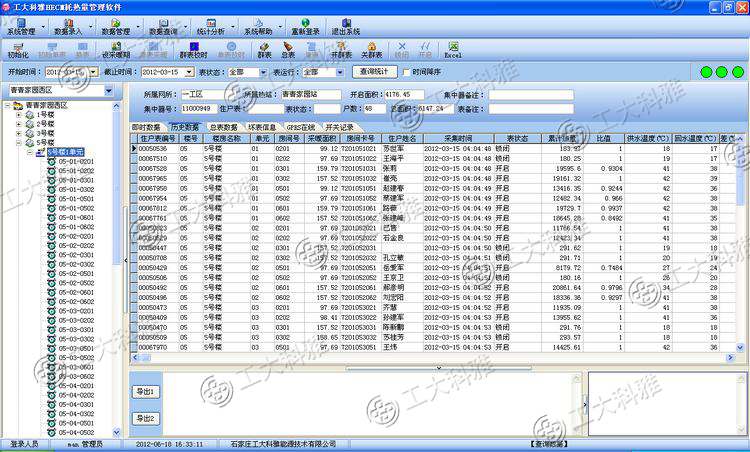Click the left panel collapse arrow handle
This screenshot has height=452, width=750.
[126, 260]
